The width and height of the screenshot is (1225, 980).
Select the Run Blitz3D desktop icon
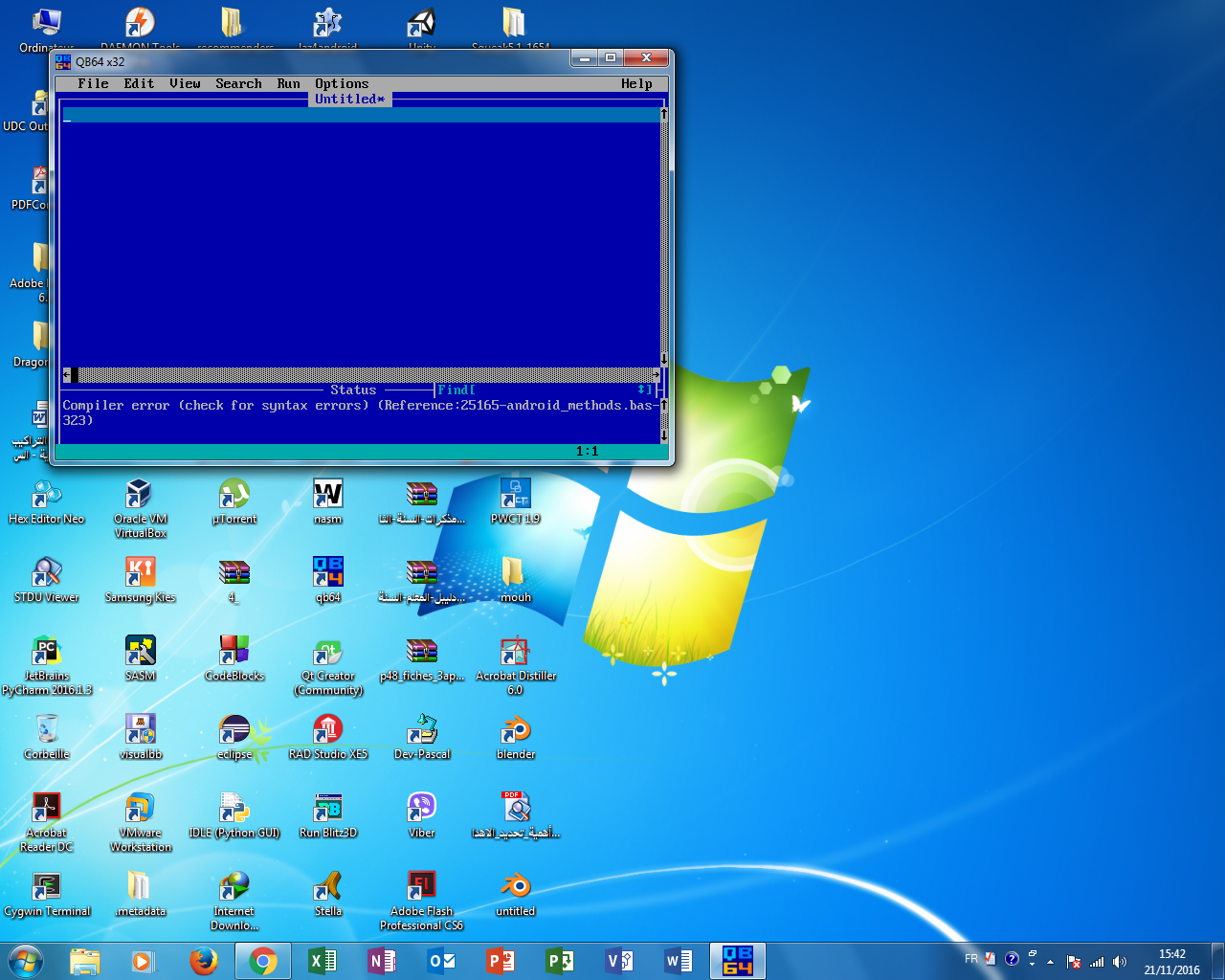pyautogui.click(x=328, y=810)
